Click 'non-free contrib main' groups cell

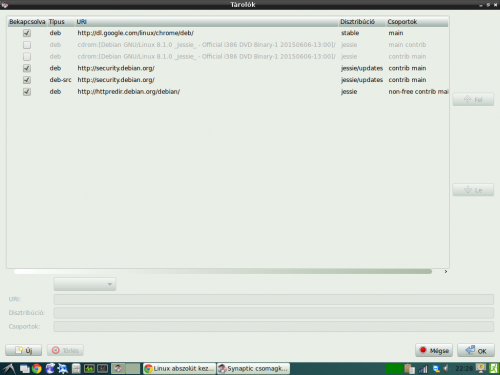tap(418, 91)
